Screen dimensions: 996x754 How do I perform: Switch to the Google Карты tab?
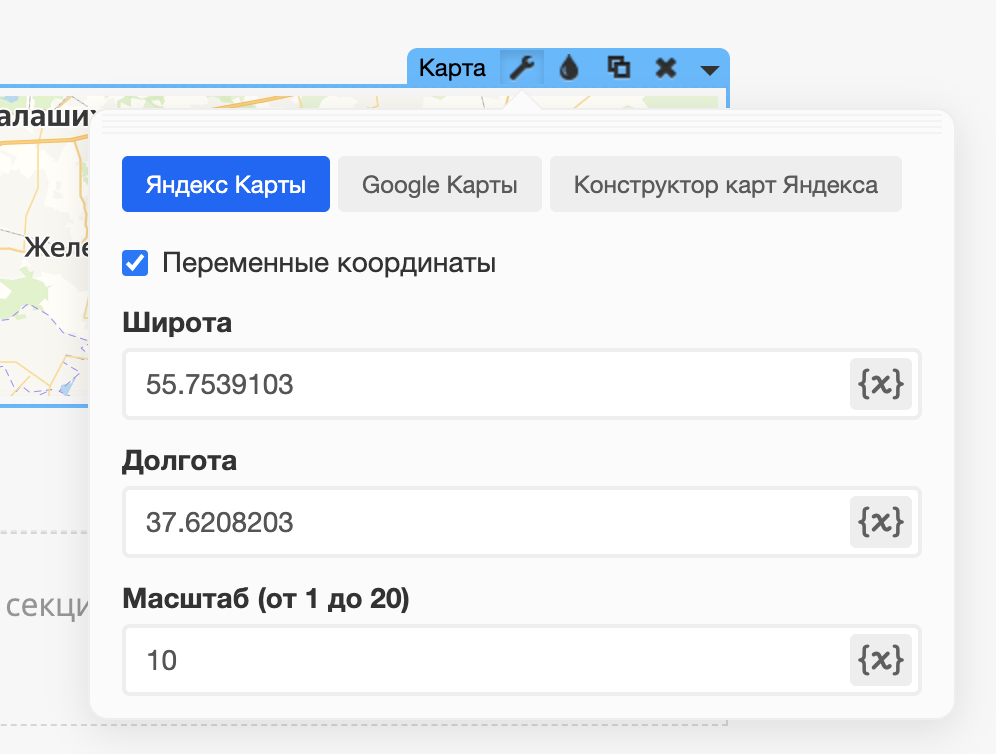tap(440, 184)
